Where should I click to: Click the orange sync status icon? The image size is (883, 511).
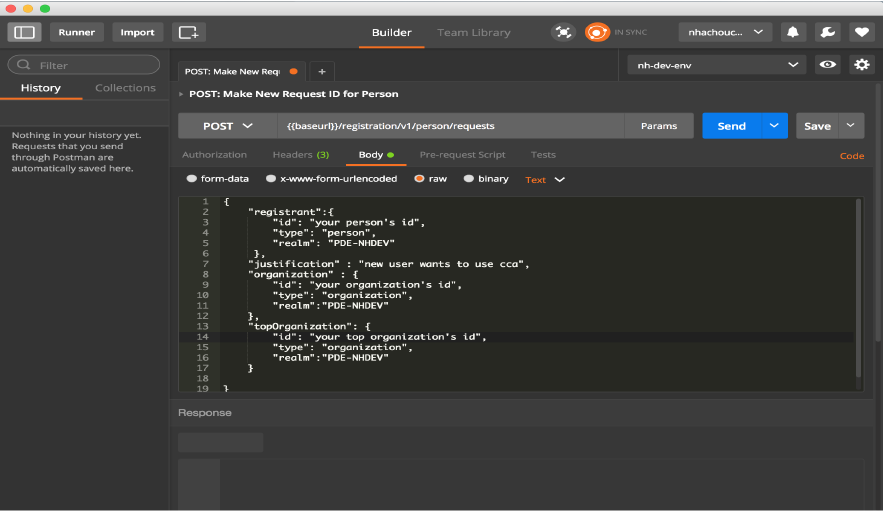pyautogui.click(x=597, y=32)
